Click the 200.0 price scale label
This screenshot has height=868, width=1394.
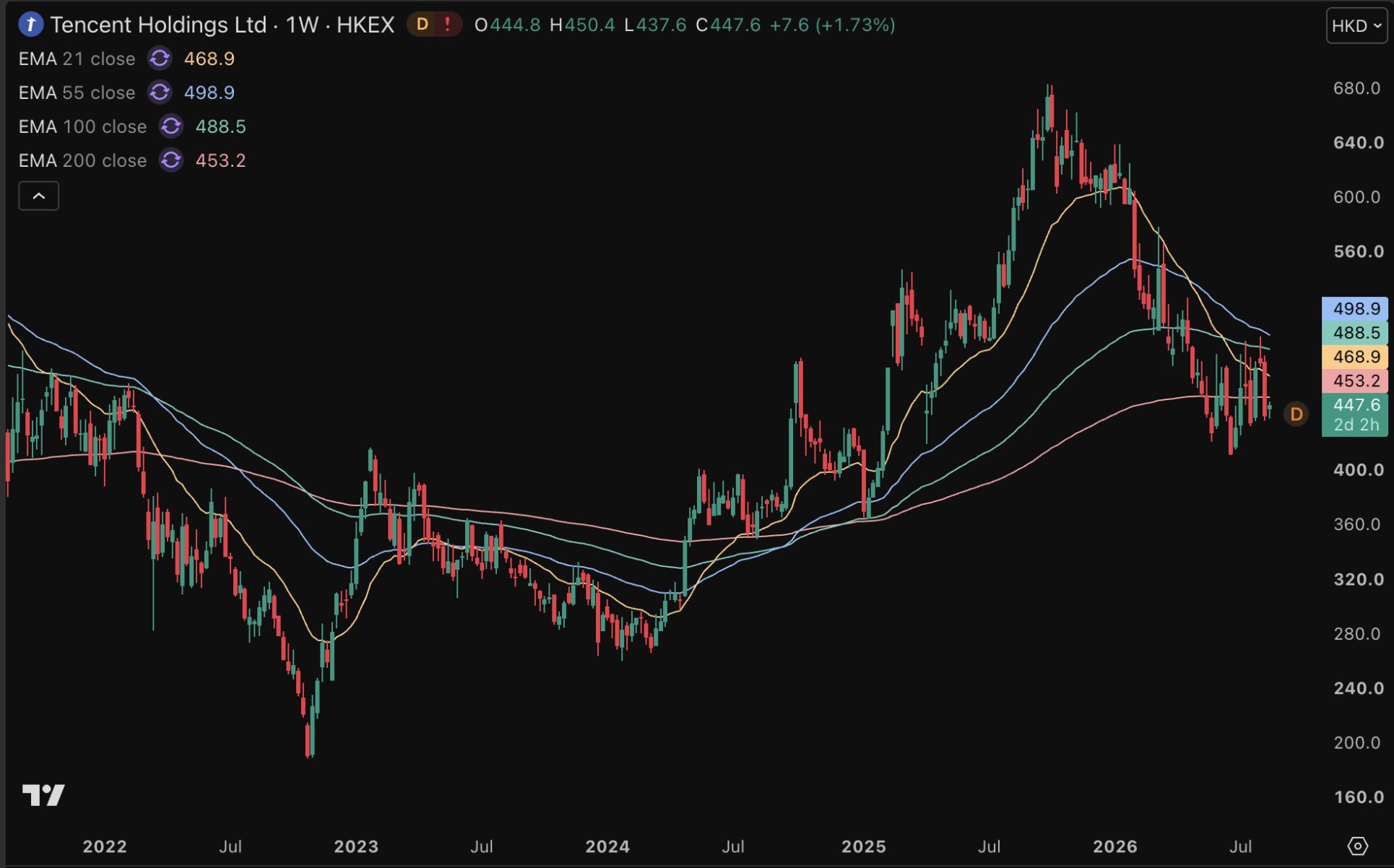(x=1356, y=742)
